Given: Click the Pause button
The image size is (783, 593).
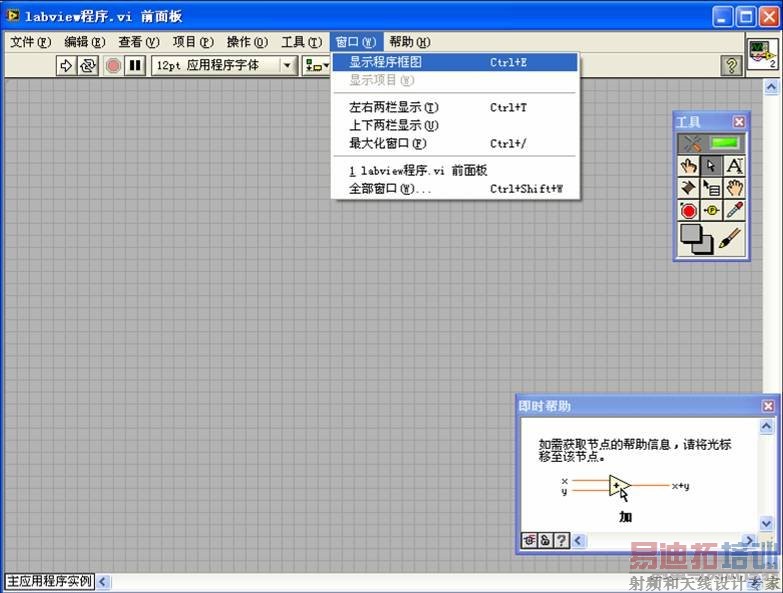Looking at the screenshot, I should point(135,65).
